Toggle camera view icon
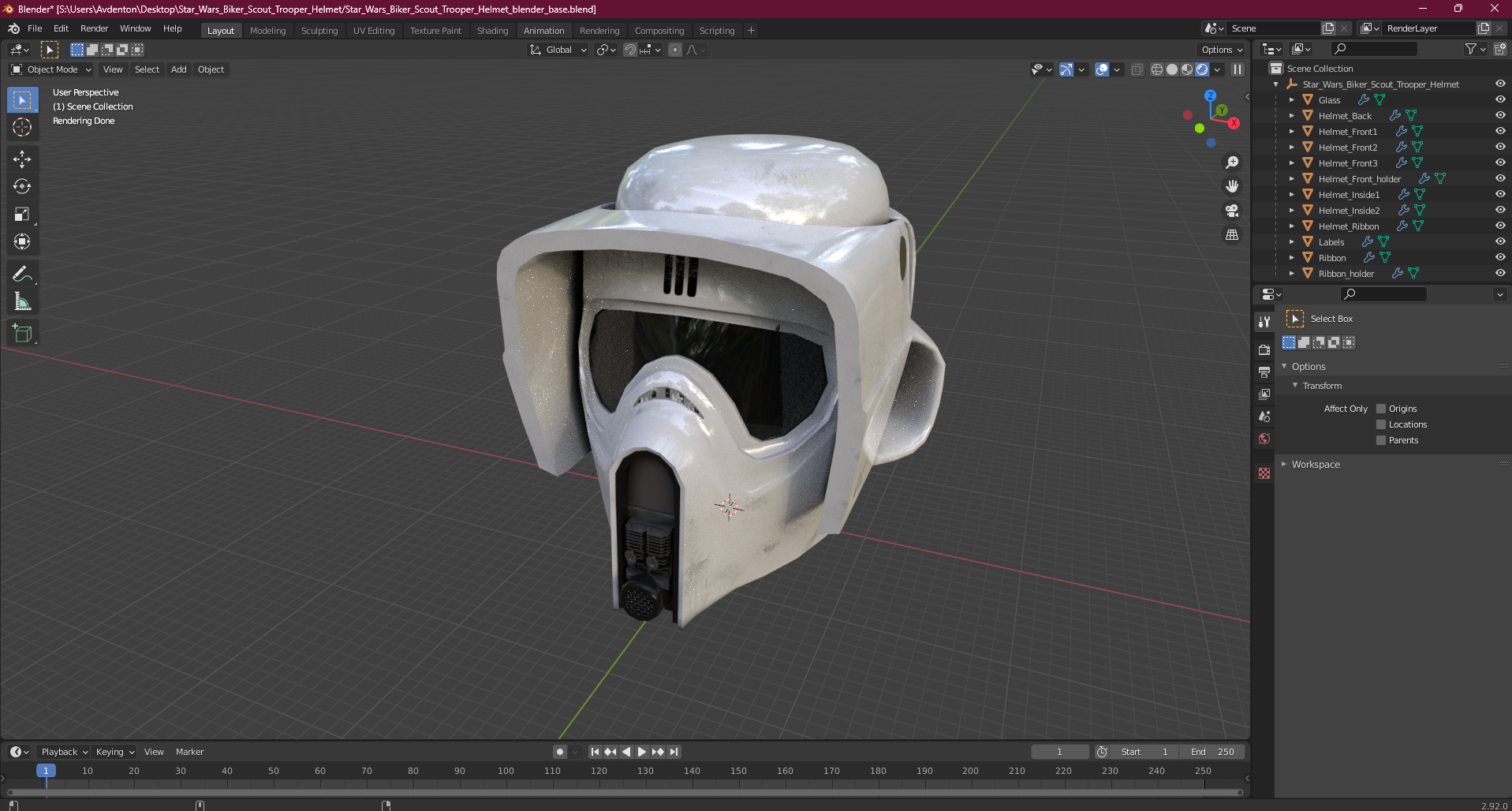 [1232, 211]
